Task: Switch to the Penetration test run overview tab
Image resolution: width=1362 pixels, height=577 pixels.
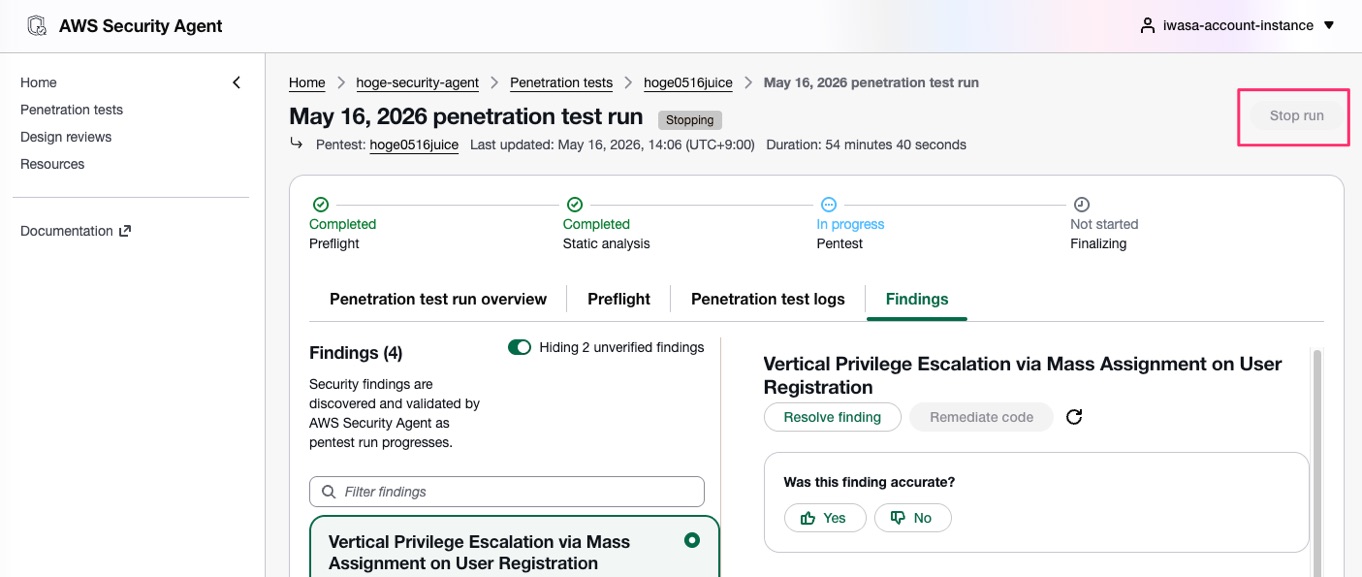Action: (x=438, y=299)
